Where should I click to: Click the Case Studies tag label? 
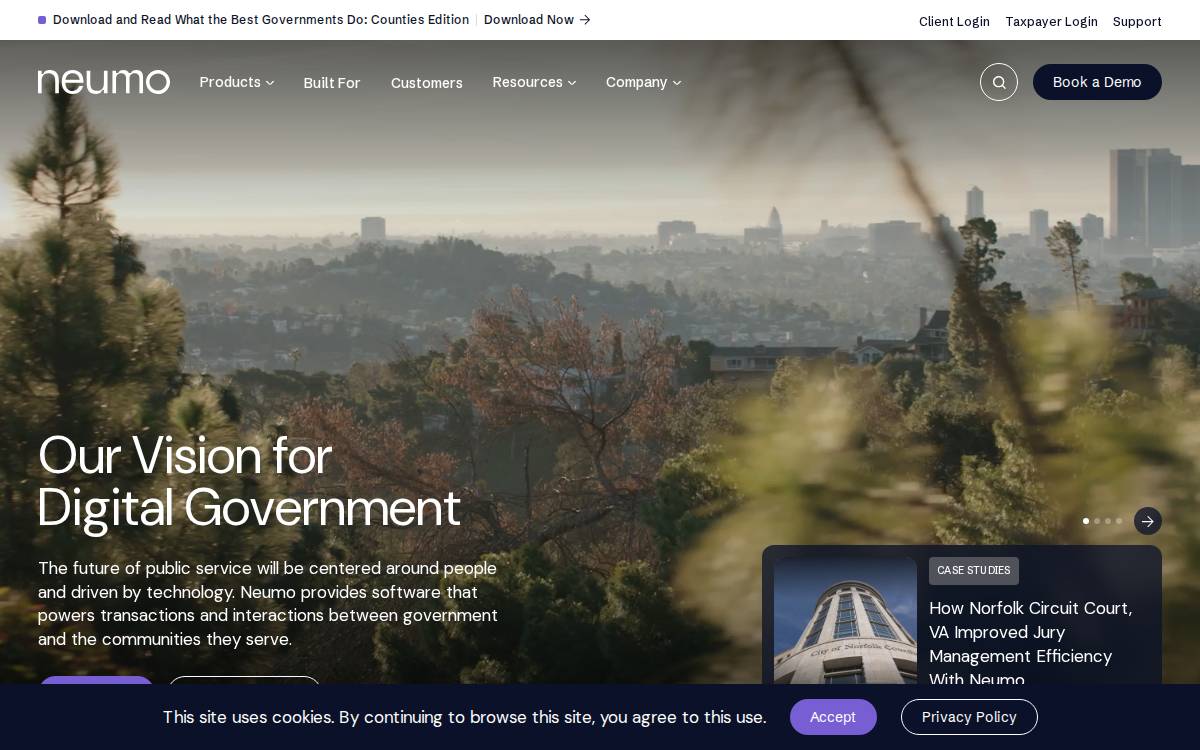click(x=974, y=571)
